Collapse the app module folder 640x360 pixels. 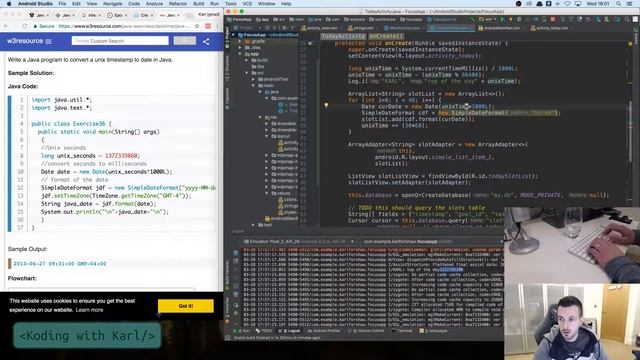point(240,54)
